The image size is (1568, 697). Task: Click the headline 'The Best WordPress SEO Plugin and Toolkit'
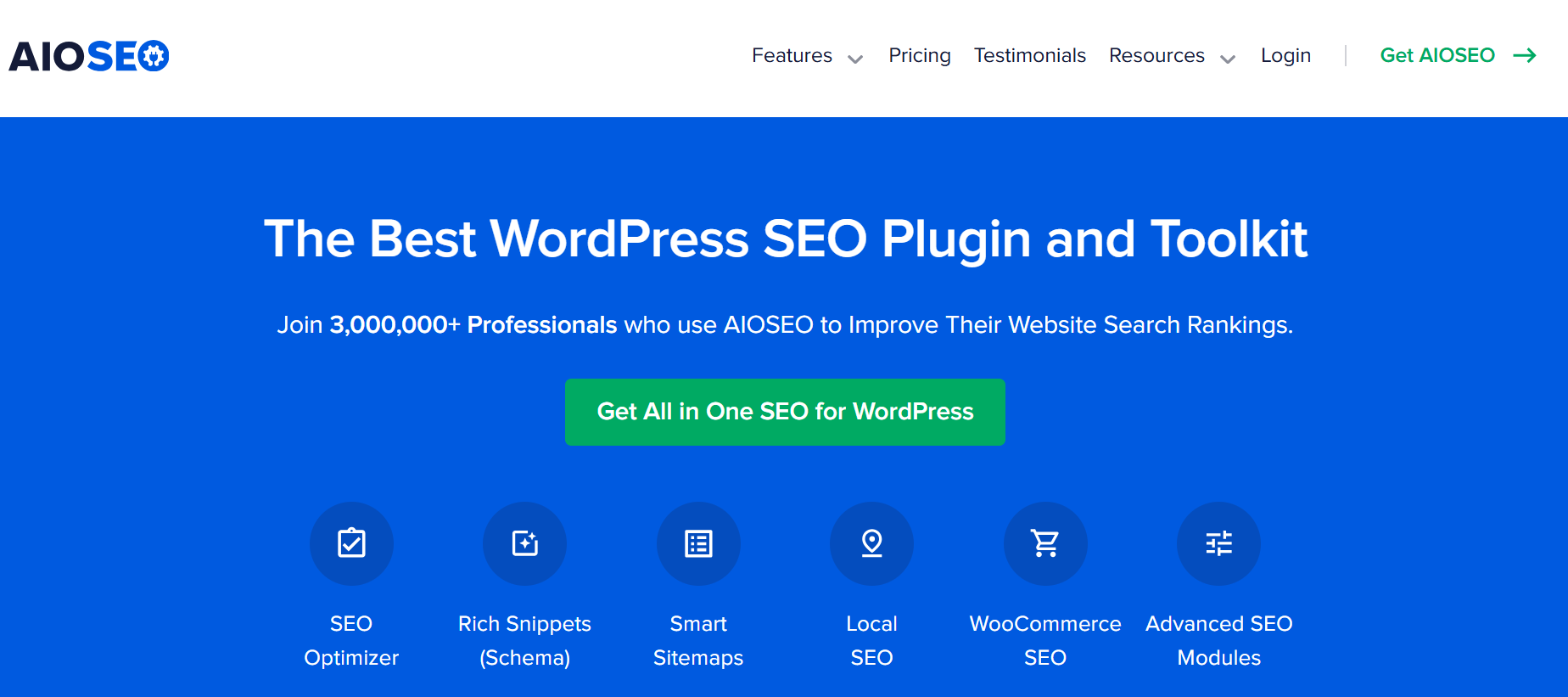[786, 239]
